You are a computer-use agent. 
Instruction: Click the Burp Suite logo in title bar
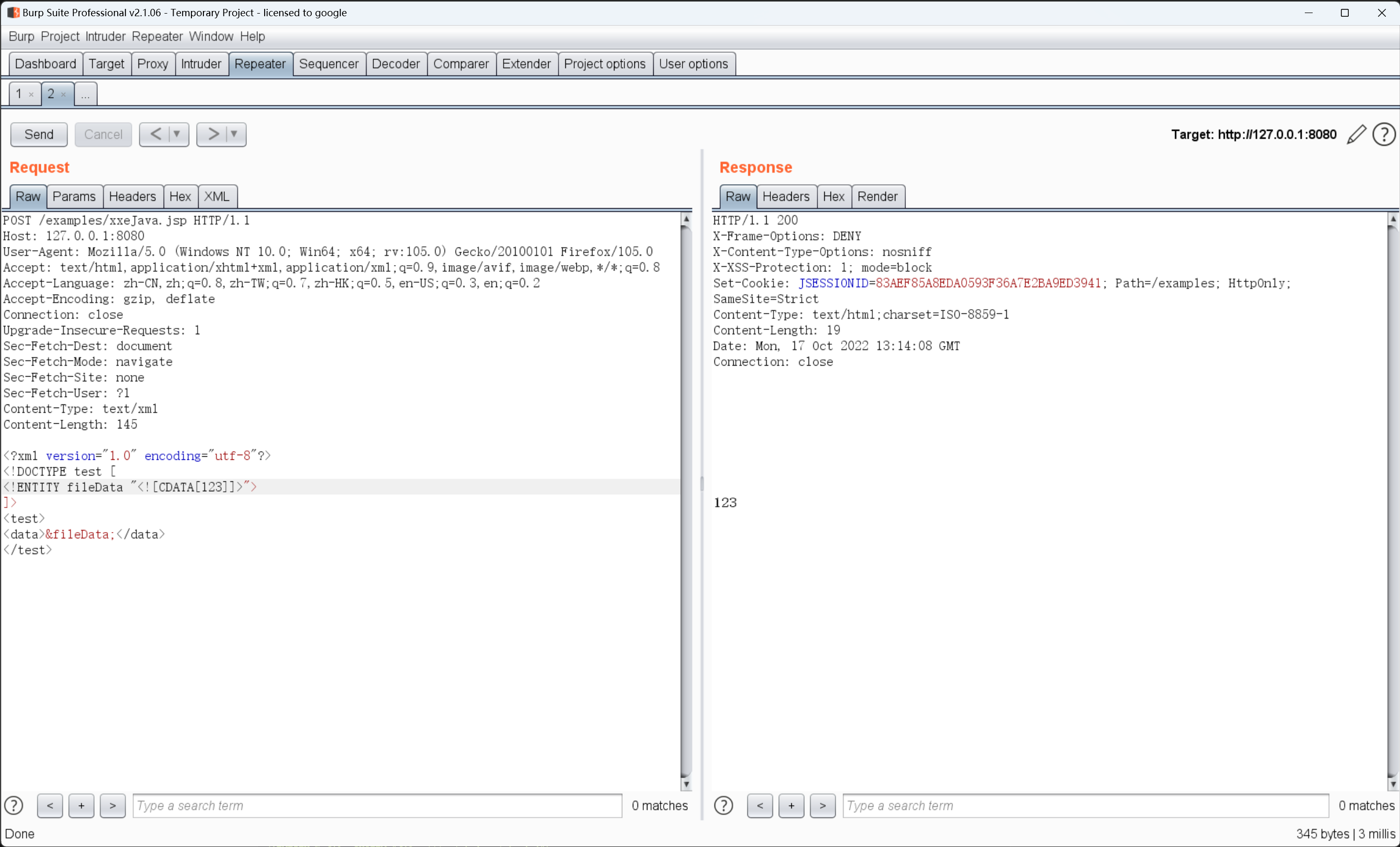[x=13, y=13]
